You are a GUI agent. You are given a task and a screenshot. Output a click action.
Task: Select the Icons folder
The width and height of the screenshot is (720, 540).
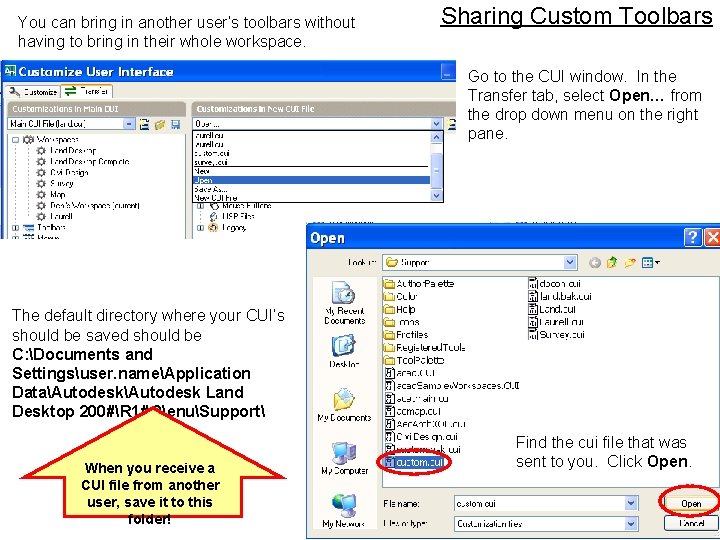(x=402, y=322)
